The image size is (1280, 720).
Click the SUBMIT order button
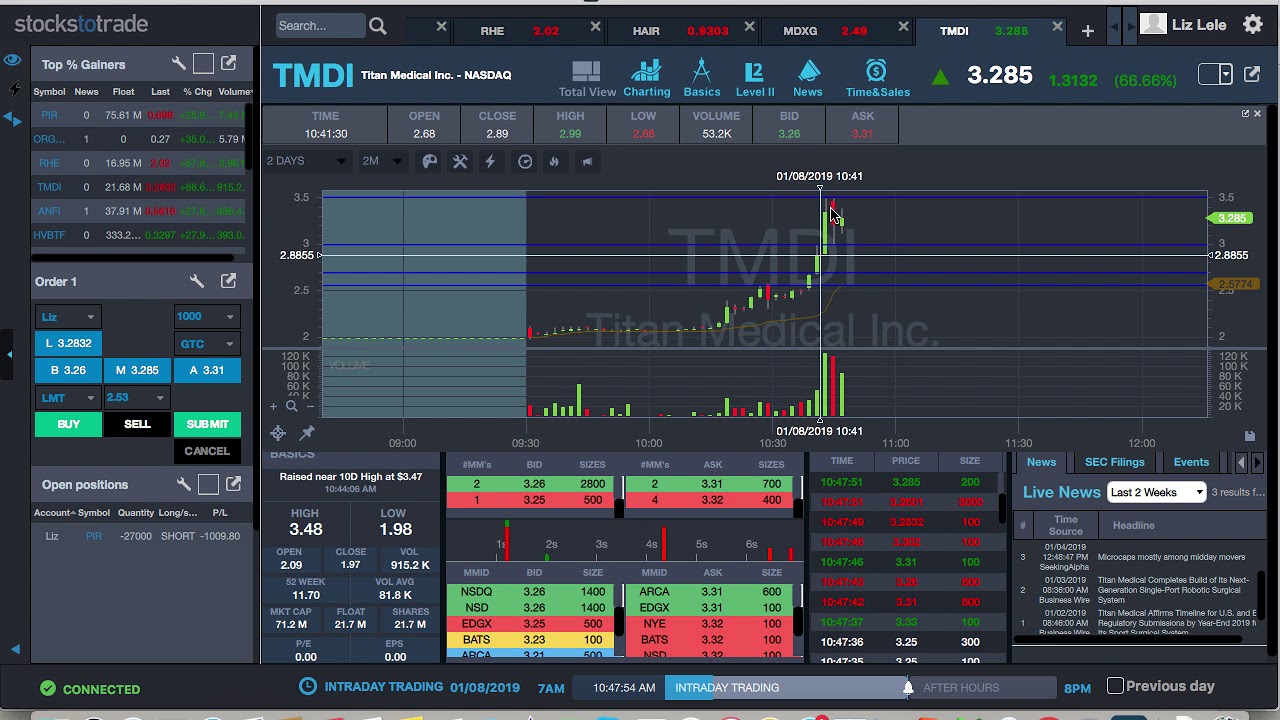click(207, 424)
